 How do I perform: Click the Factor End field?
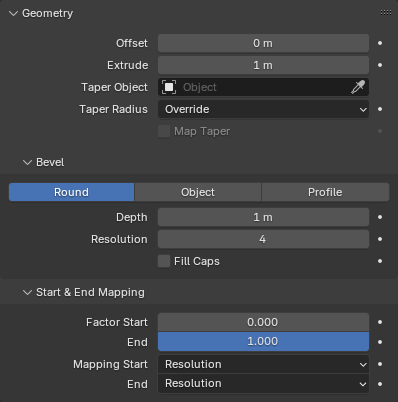[x=263, y=342]
